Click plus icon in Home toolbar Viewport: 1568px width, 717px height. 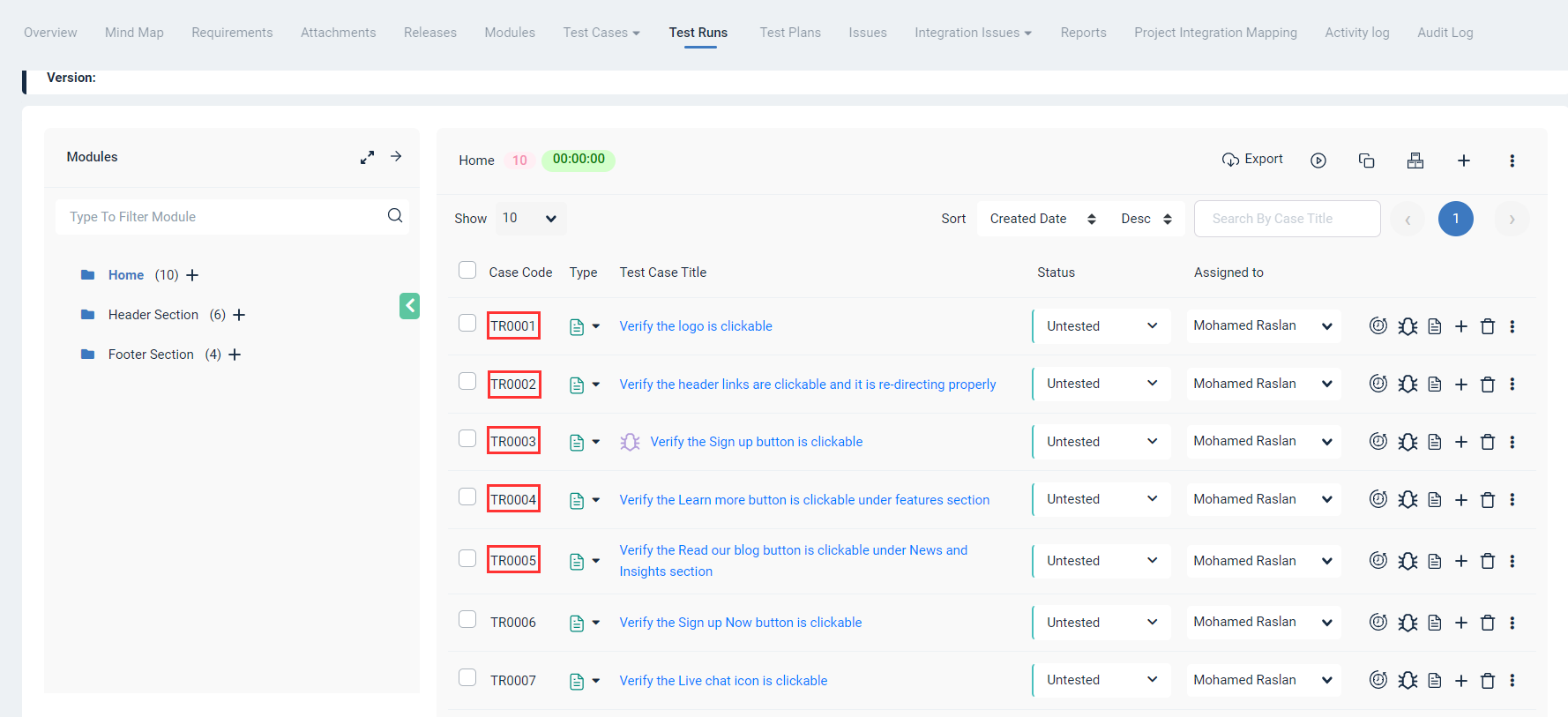[1464, 161]
